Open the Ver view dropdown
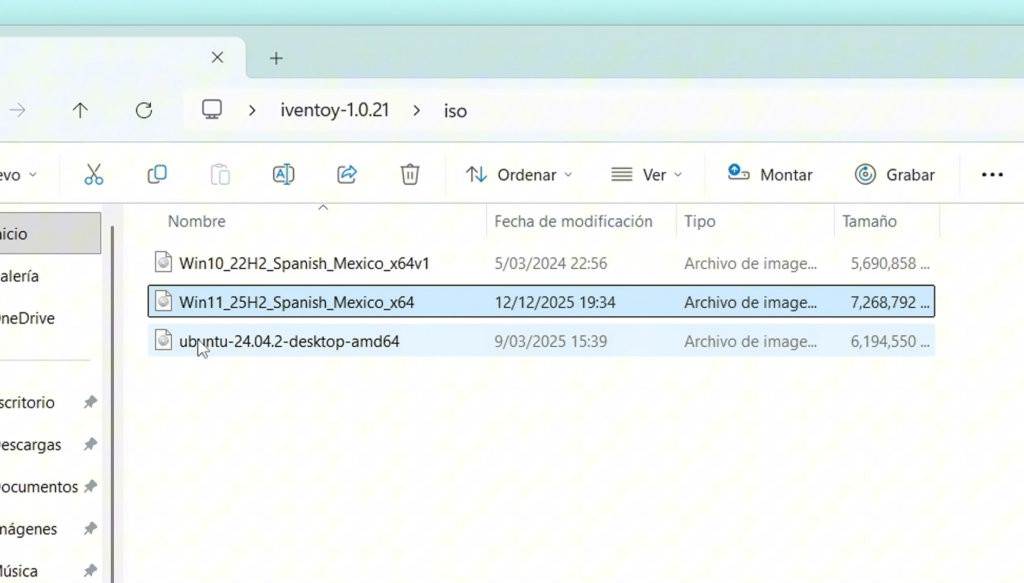Viewport: 1024px width, 583px height. click(646, 175)
